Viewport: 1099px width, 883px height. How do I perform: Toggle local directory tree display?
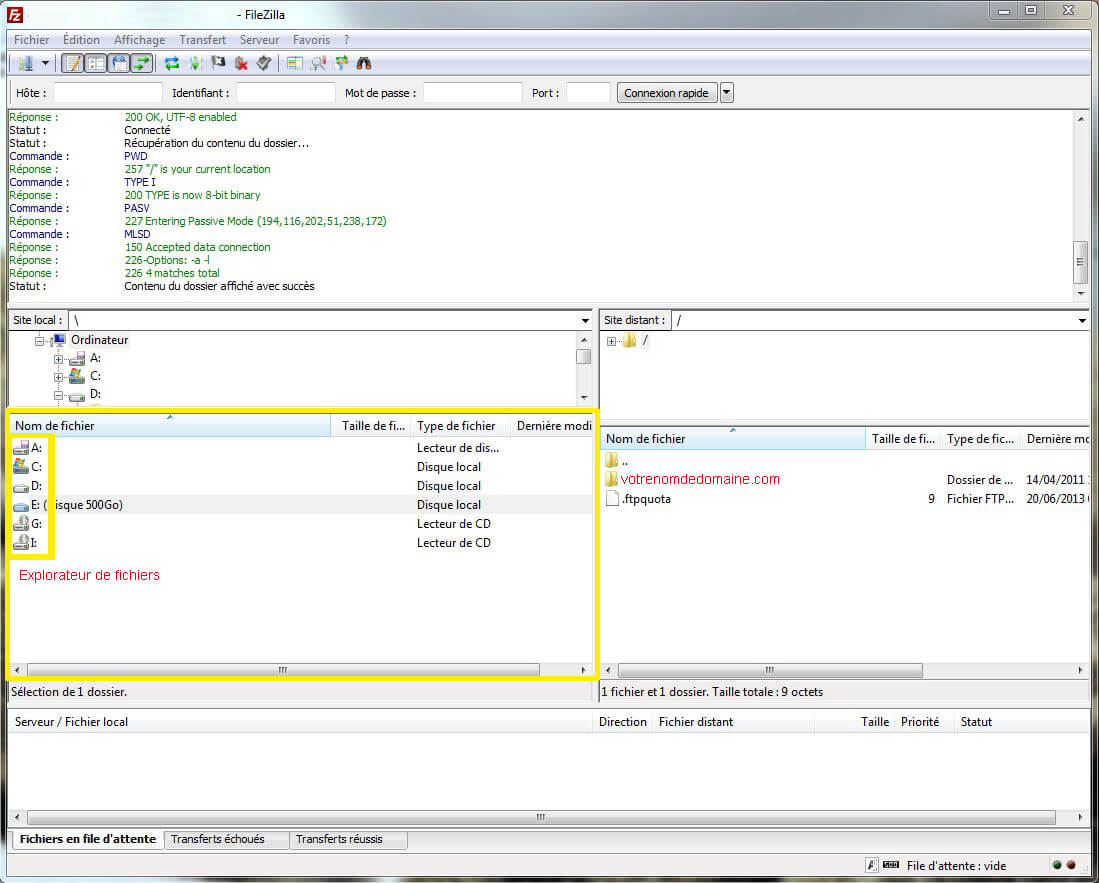click(96, 64)
